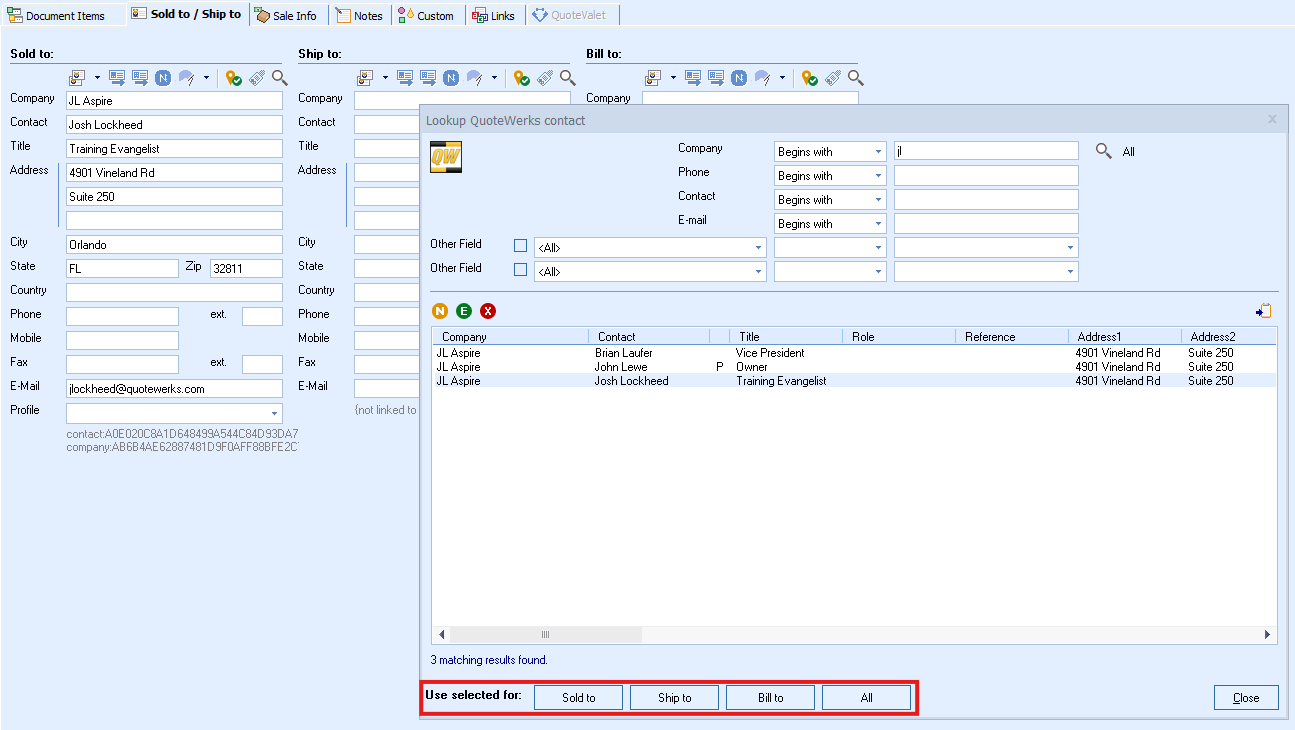Select John Lewe result row
Viewport: 1295px width, 730px height.
click(854, 367)
